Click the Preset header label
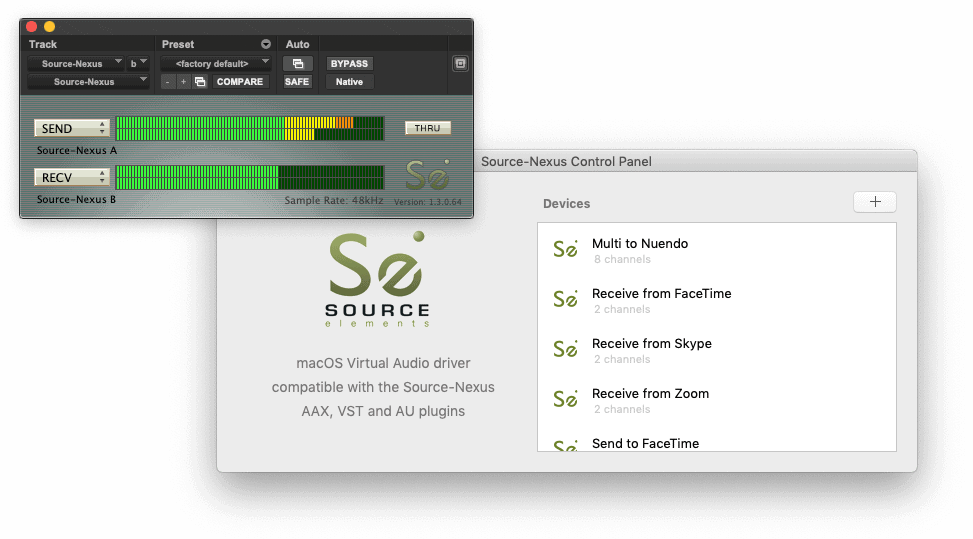973x539 pixels. [x=177, y=44]
